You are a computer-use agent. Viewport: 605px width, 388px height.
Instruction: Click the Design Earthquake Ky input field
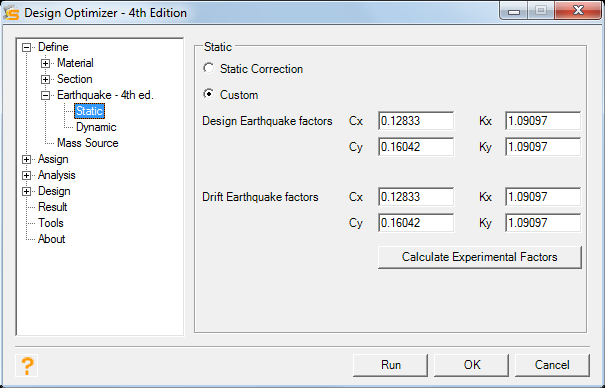[543, 147]
